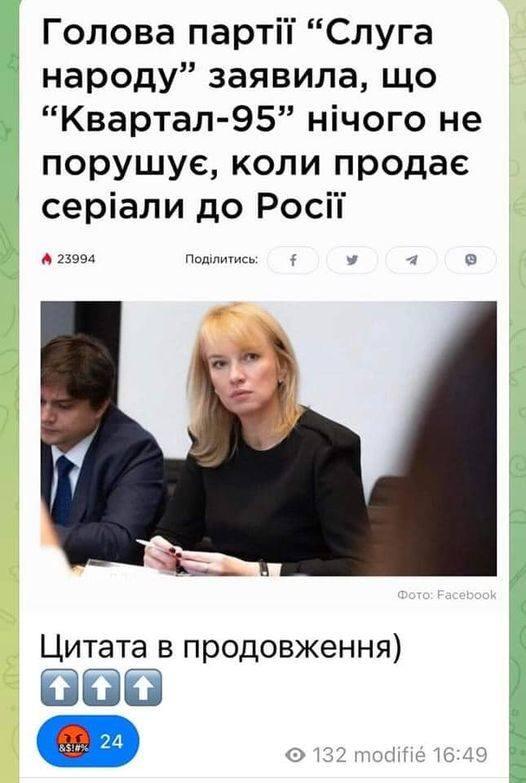This screenshot has height=783, width=526.
Task: Click the 132 view count number
Action: [x=329, y=755]
